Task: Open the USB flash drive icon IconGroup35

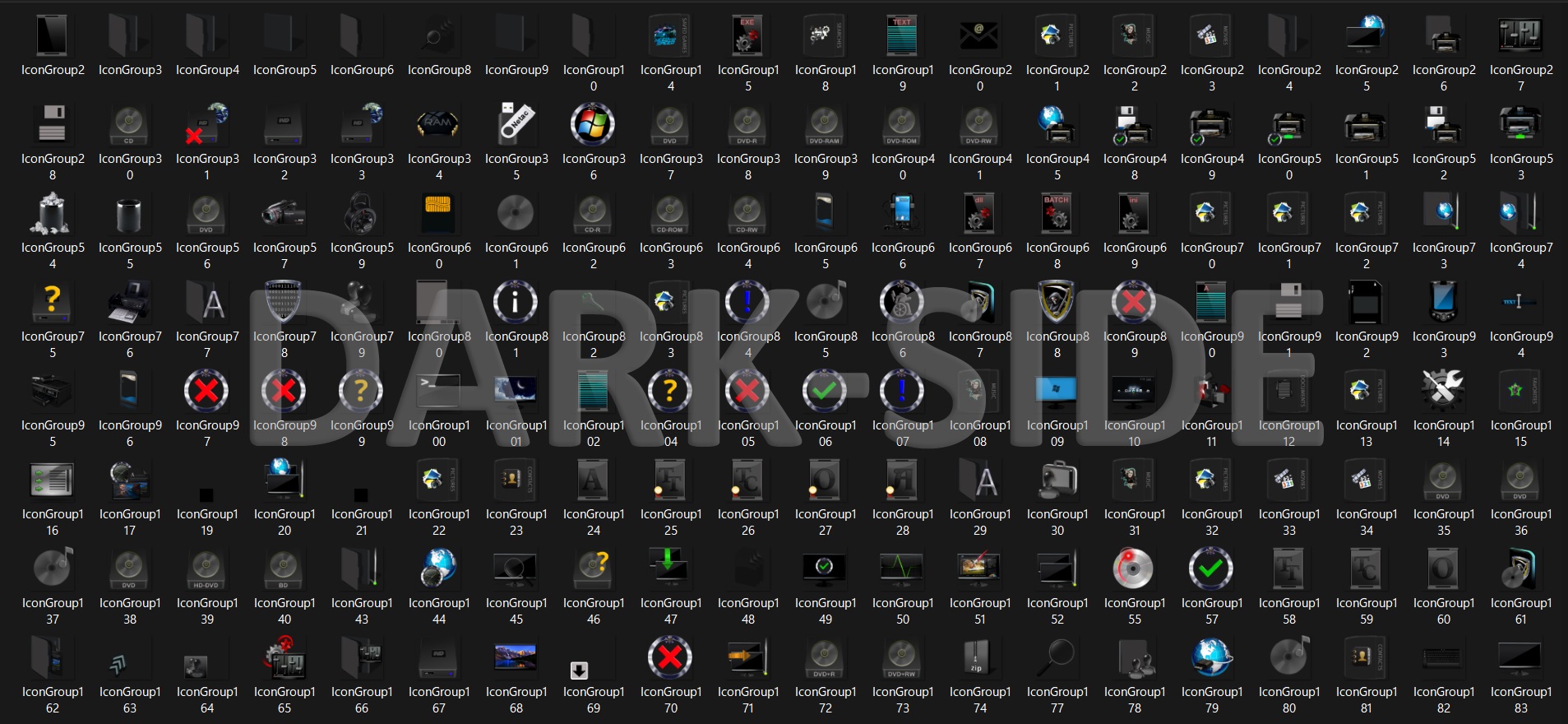Action: pos(516,124)
